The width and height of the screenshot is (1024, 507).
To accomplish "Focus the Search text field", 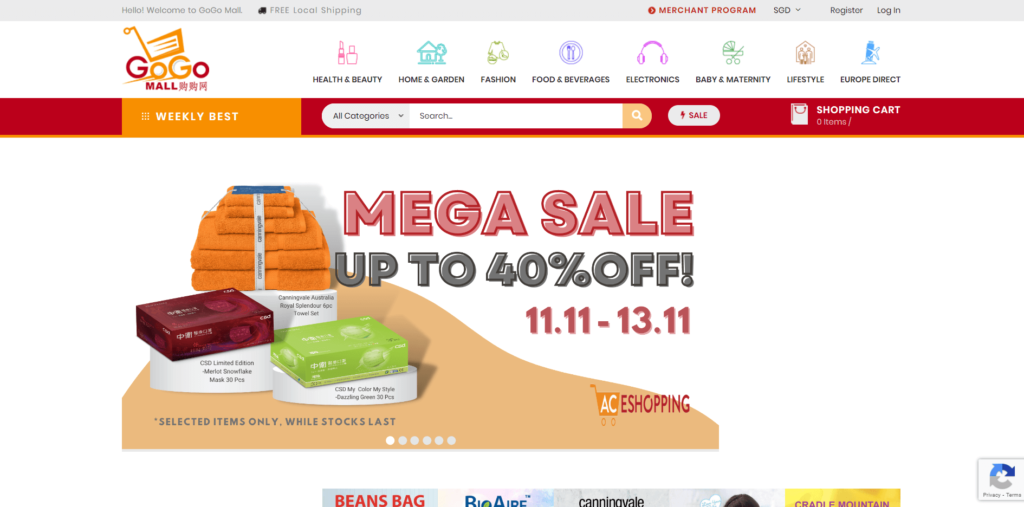I will pos(516,116).
